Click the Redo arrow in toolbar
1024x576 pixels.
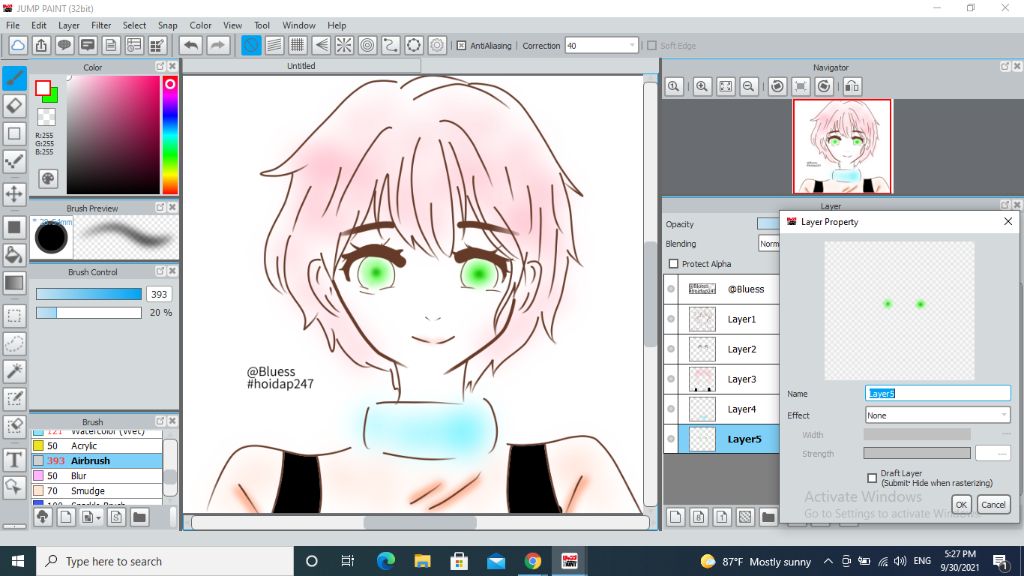point(218,45)
